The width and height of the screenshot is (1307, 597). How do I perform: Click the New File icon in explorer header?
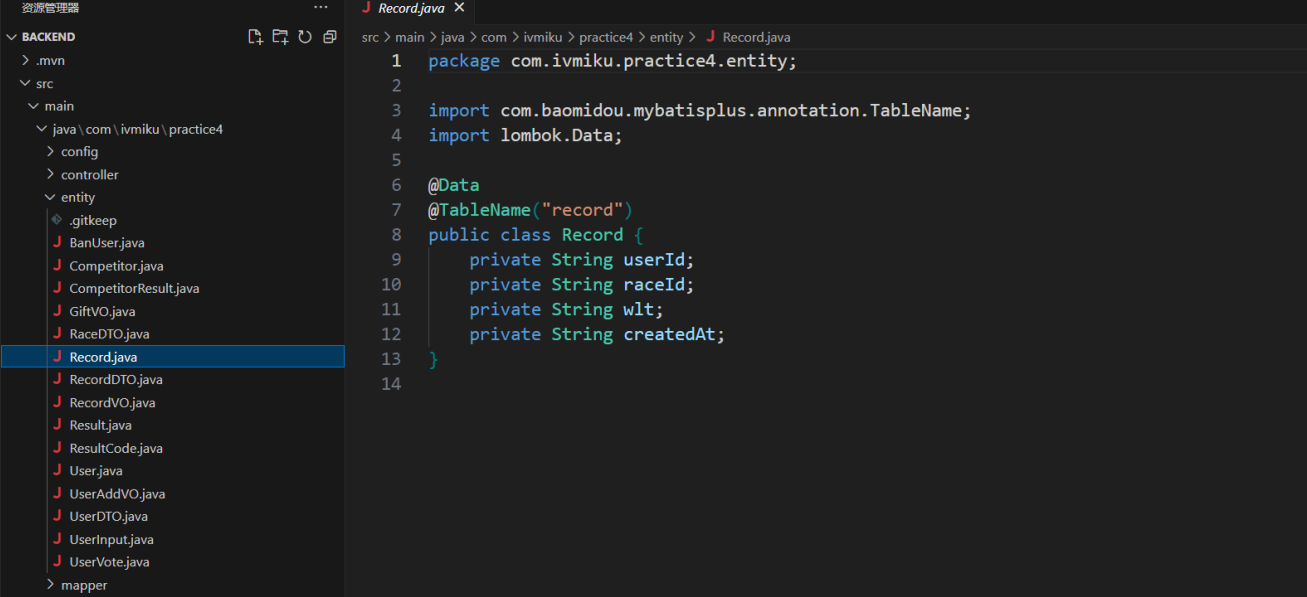point(255,37)
